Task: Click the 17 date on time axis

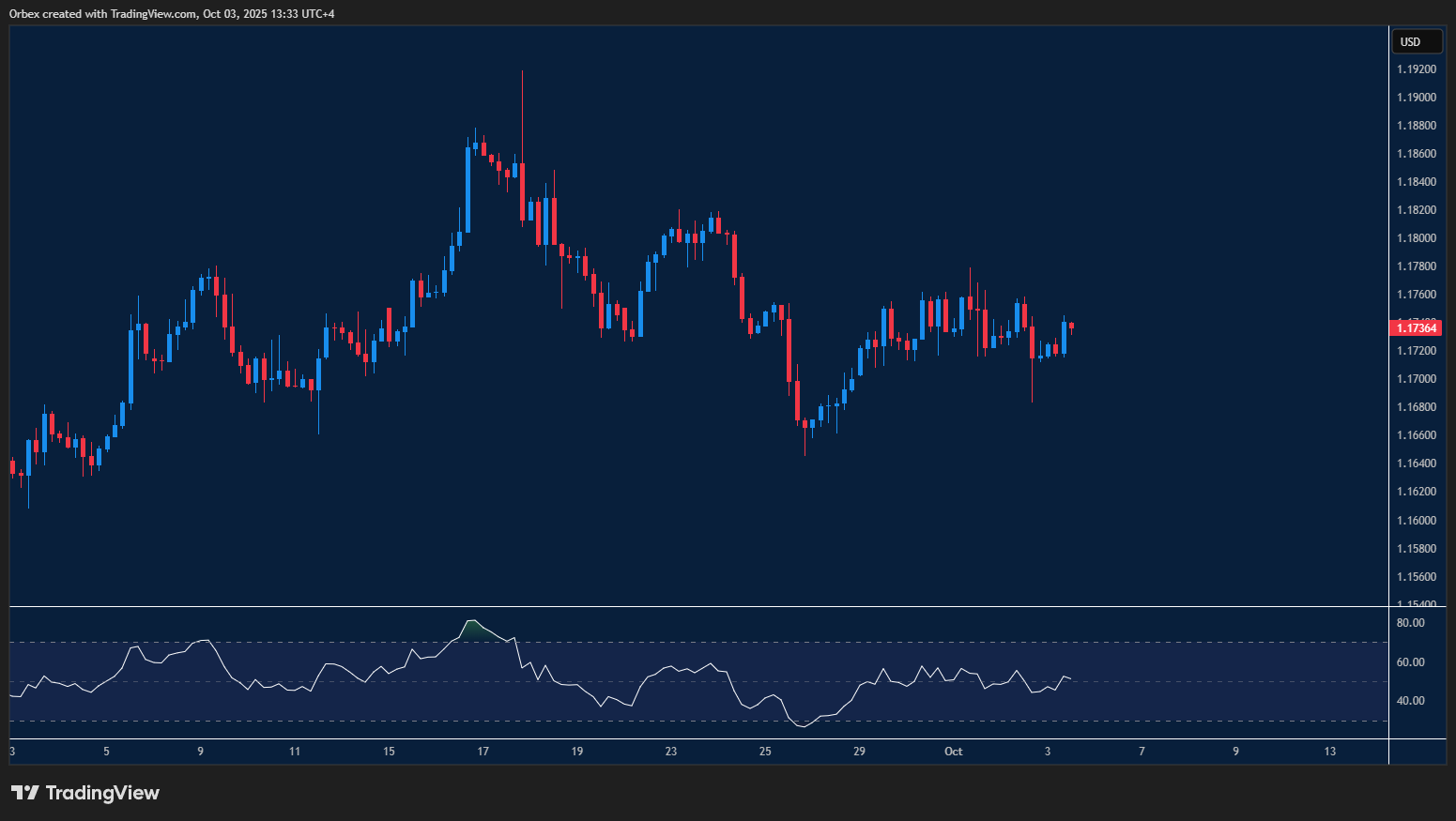Action: (483, 752)
